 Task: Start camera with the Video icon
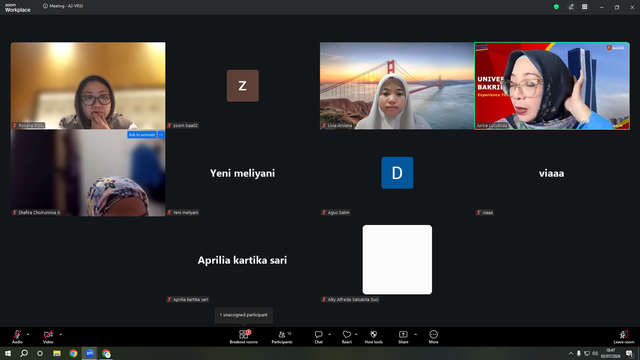48,334
